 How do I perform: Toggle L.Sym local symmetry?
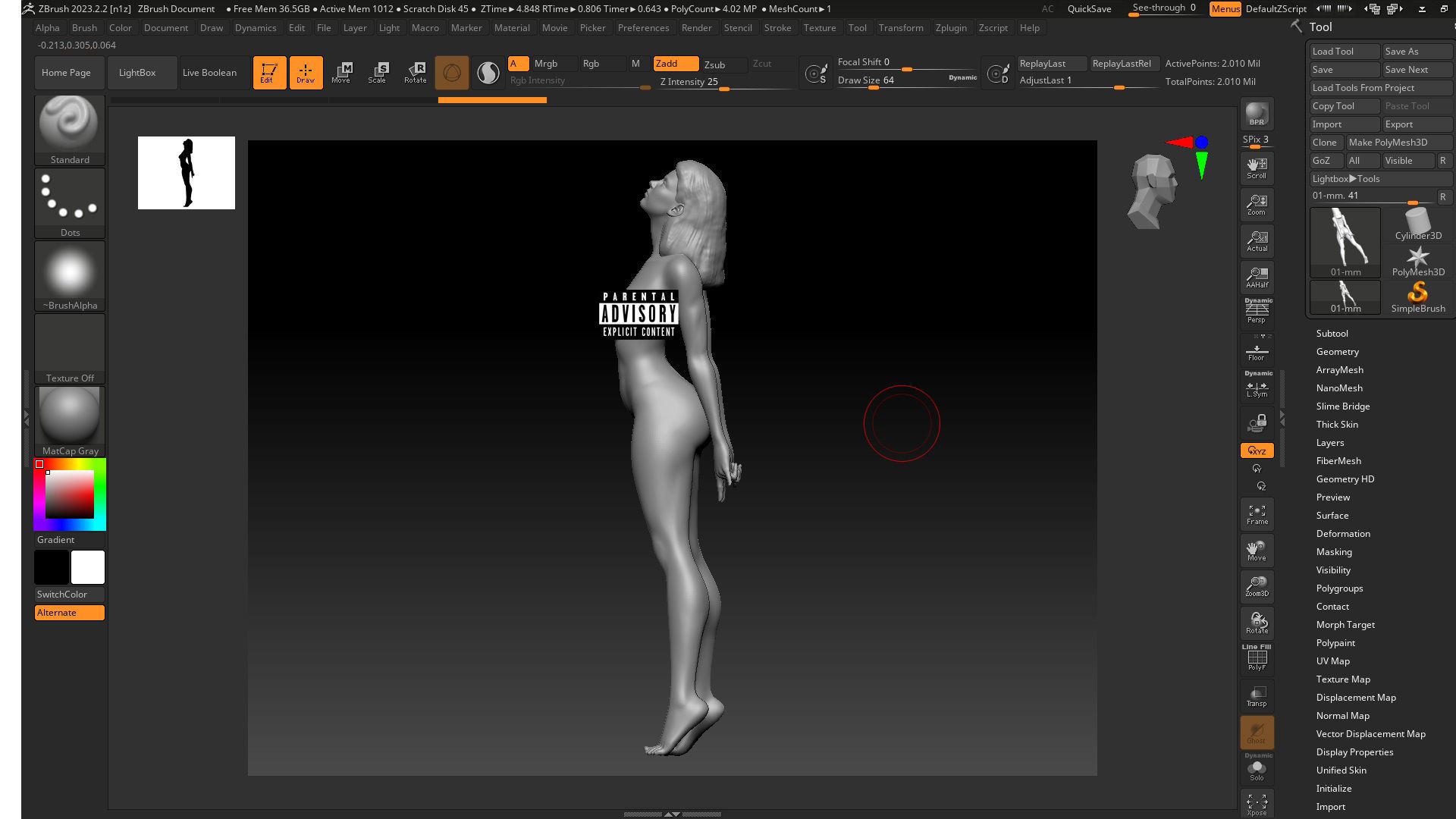tap(1257, 385)
